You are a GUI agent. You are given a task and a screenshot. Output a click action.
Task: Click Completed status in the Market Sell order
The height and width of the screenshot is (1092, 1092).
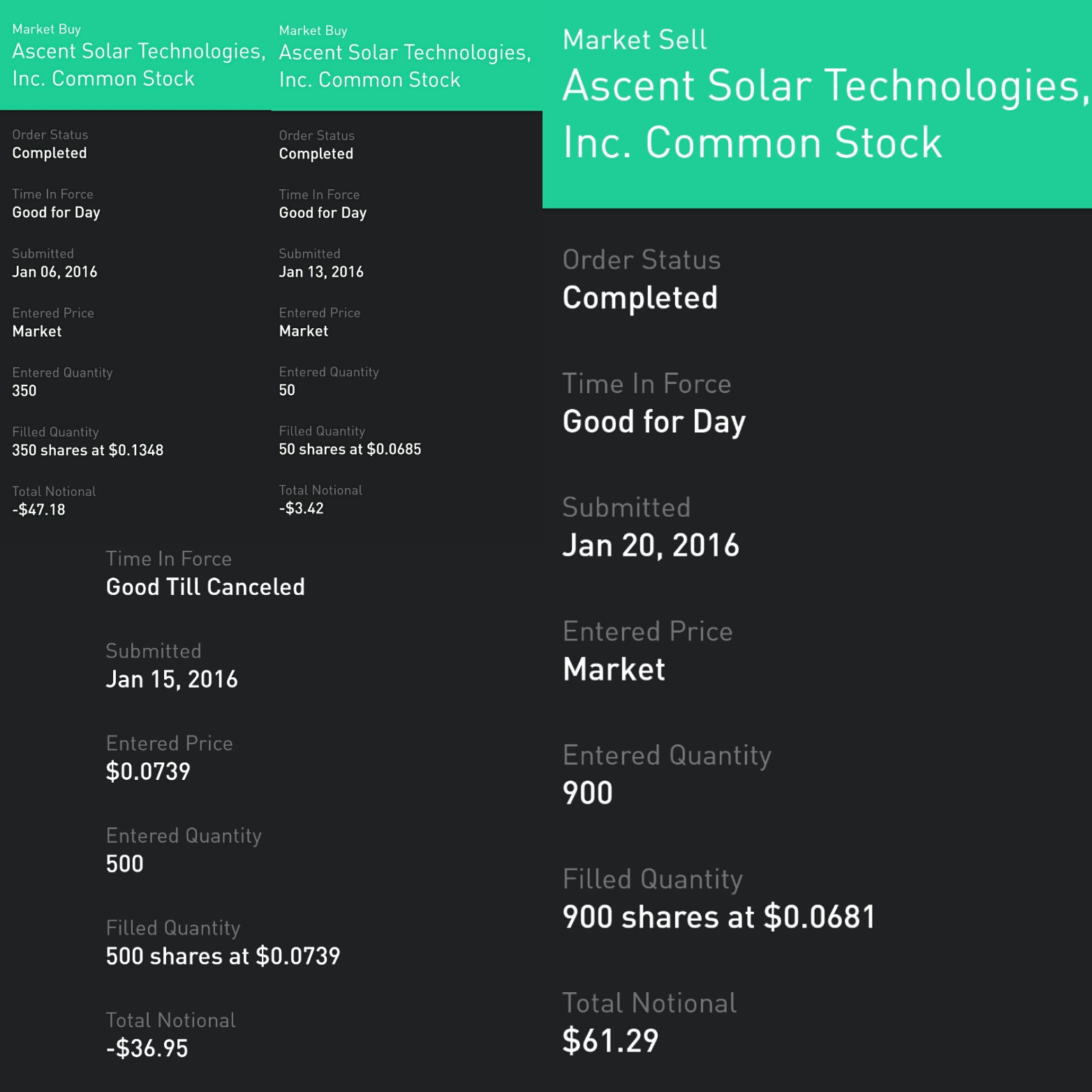point(640,298)
